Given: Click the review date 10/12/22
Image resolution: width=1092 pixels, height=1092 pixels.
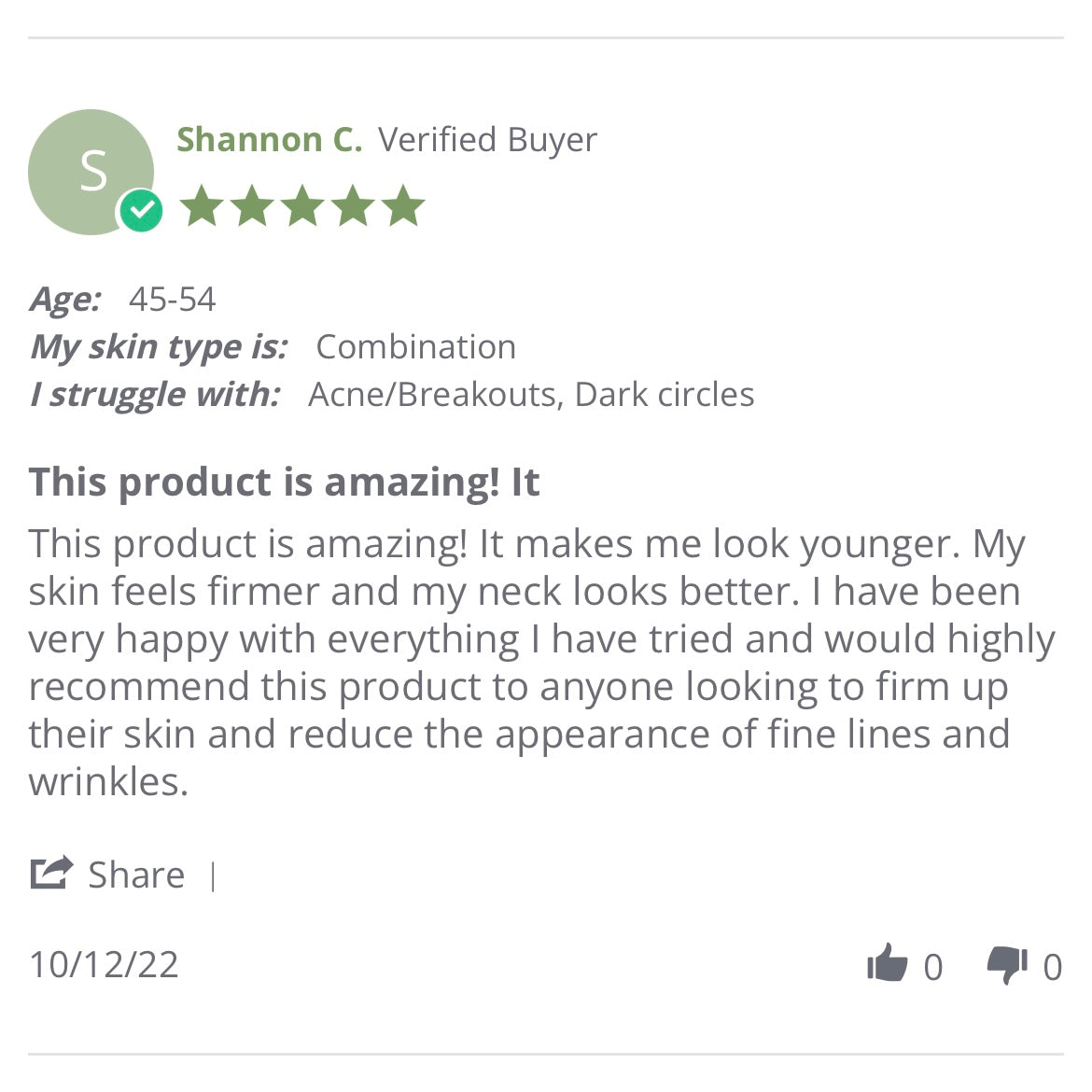Looking at the screenshot, I should (x=104, y=964).
